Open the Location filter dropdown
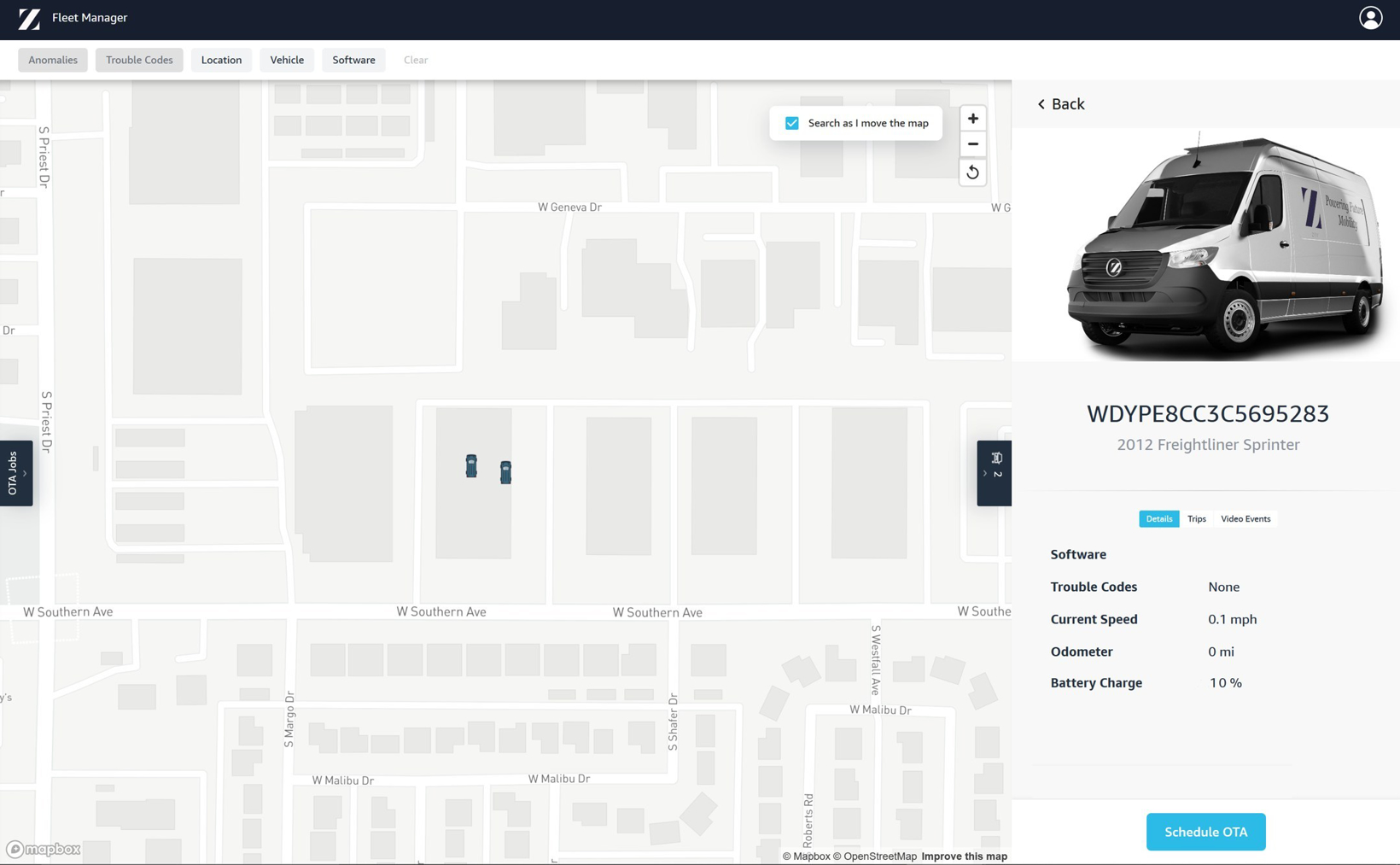This screenshot has height=865, width=1400. [x=221, y=60]
